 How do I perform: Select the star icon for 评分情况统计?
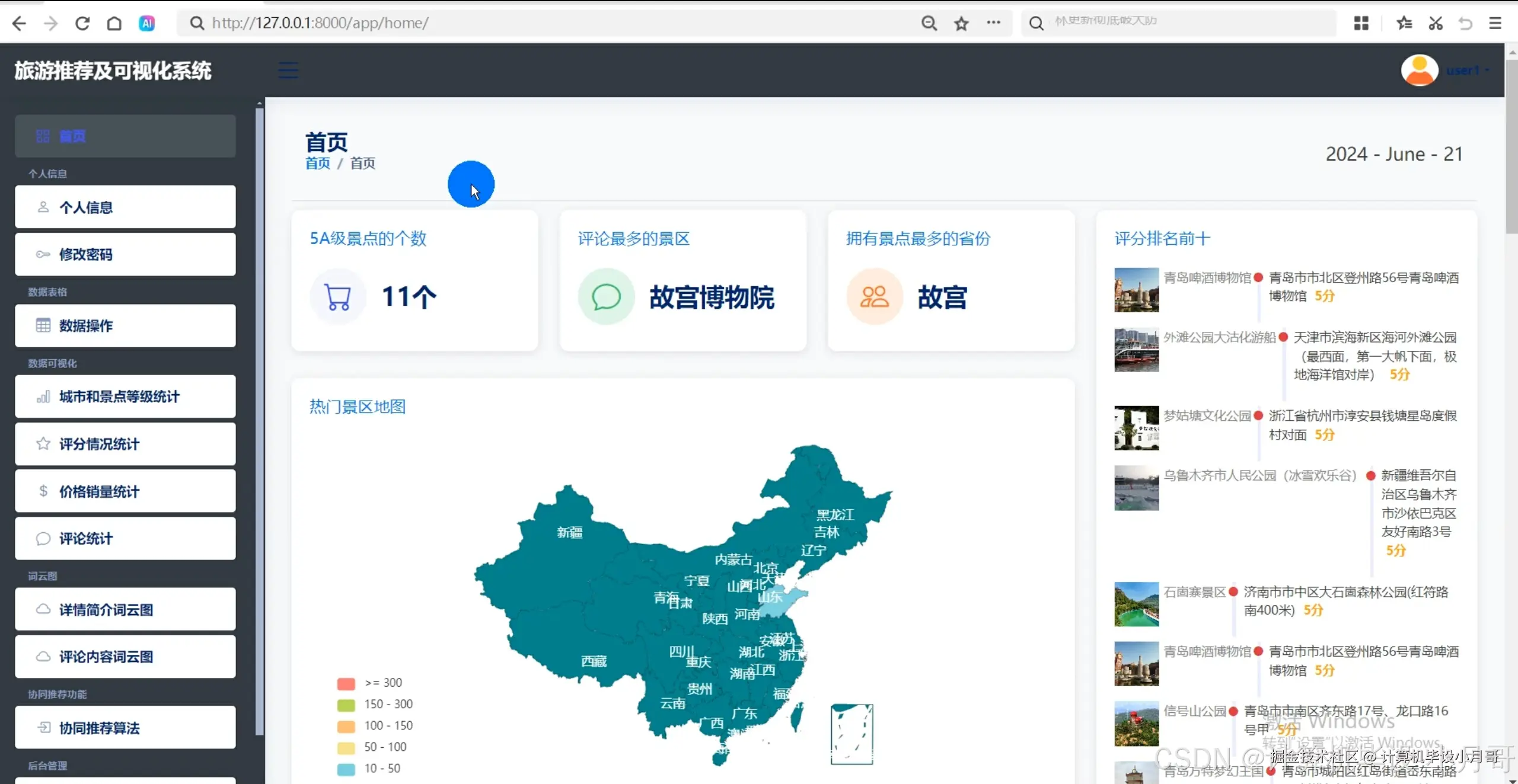tap(43, 444)
